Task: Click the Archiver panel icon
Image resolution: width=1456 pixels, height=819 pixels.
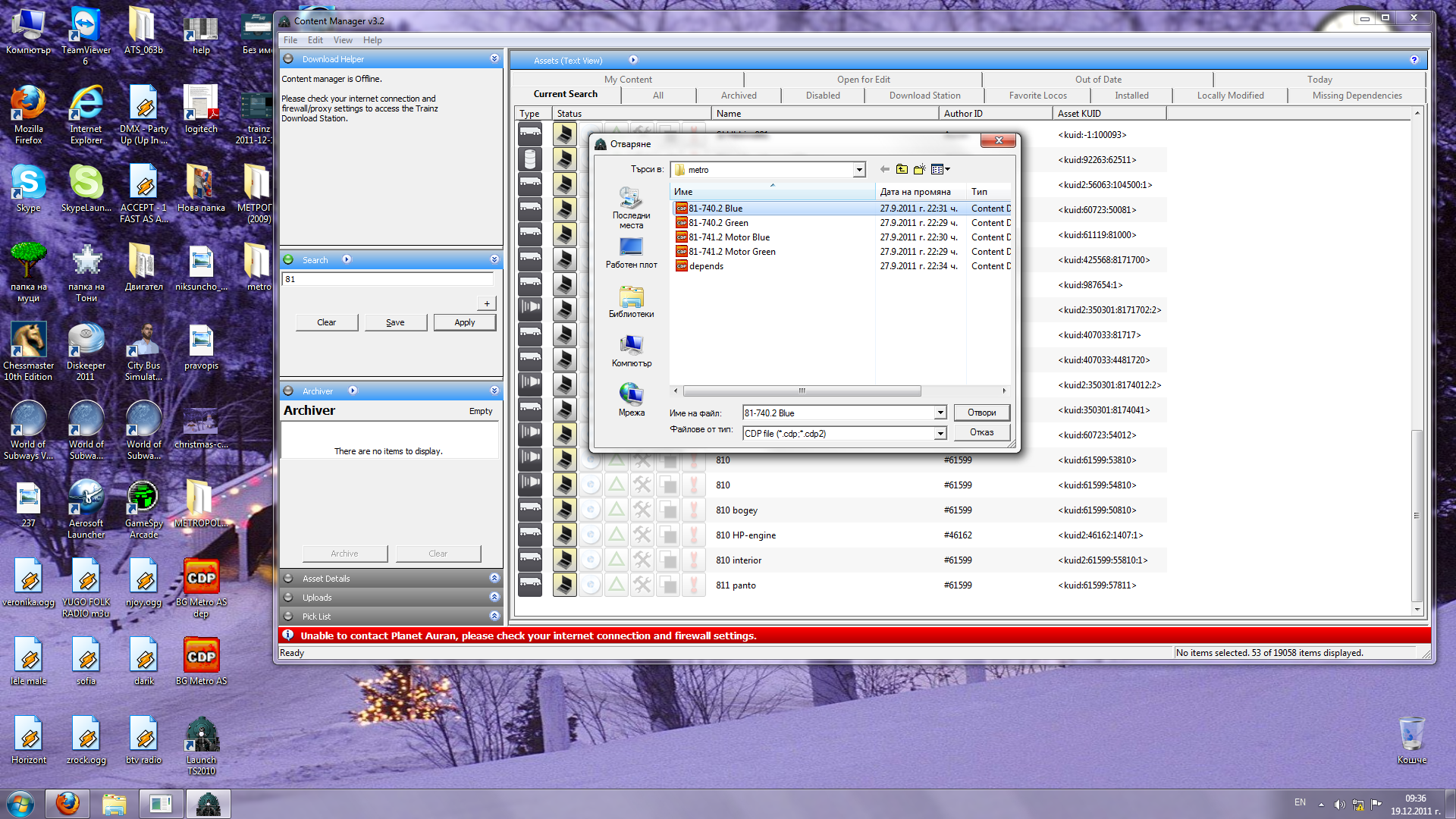Action: 289,390
